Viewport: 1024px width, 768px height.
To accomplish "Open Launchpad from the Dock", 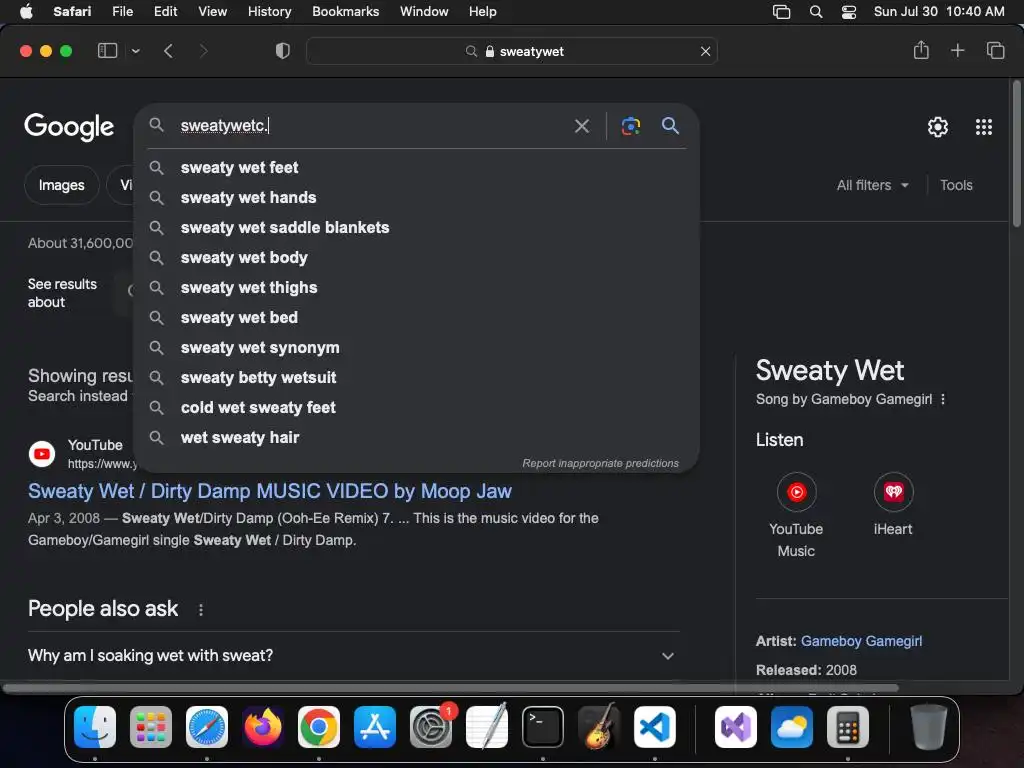I will pos(151,727).
